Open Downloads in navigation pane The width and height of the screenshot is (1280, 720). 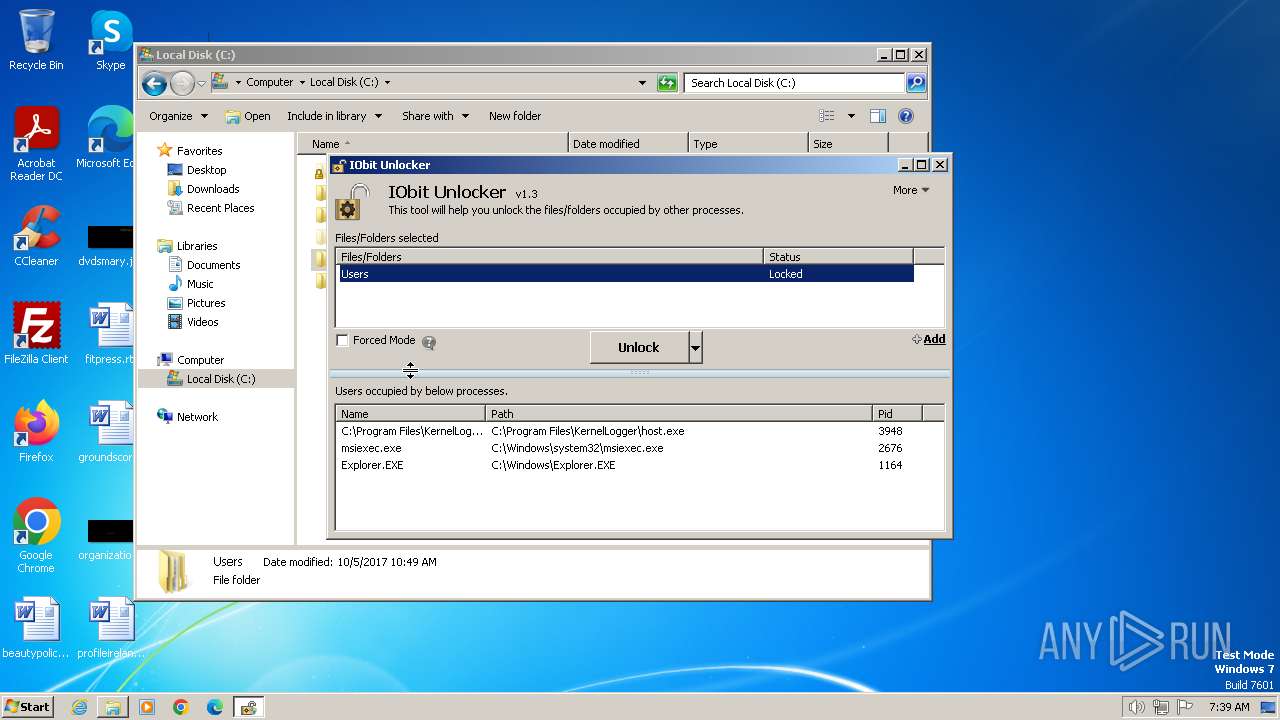(203, 189)
